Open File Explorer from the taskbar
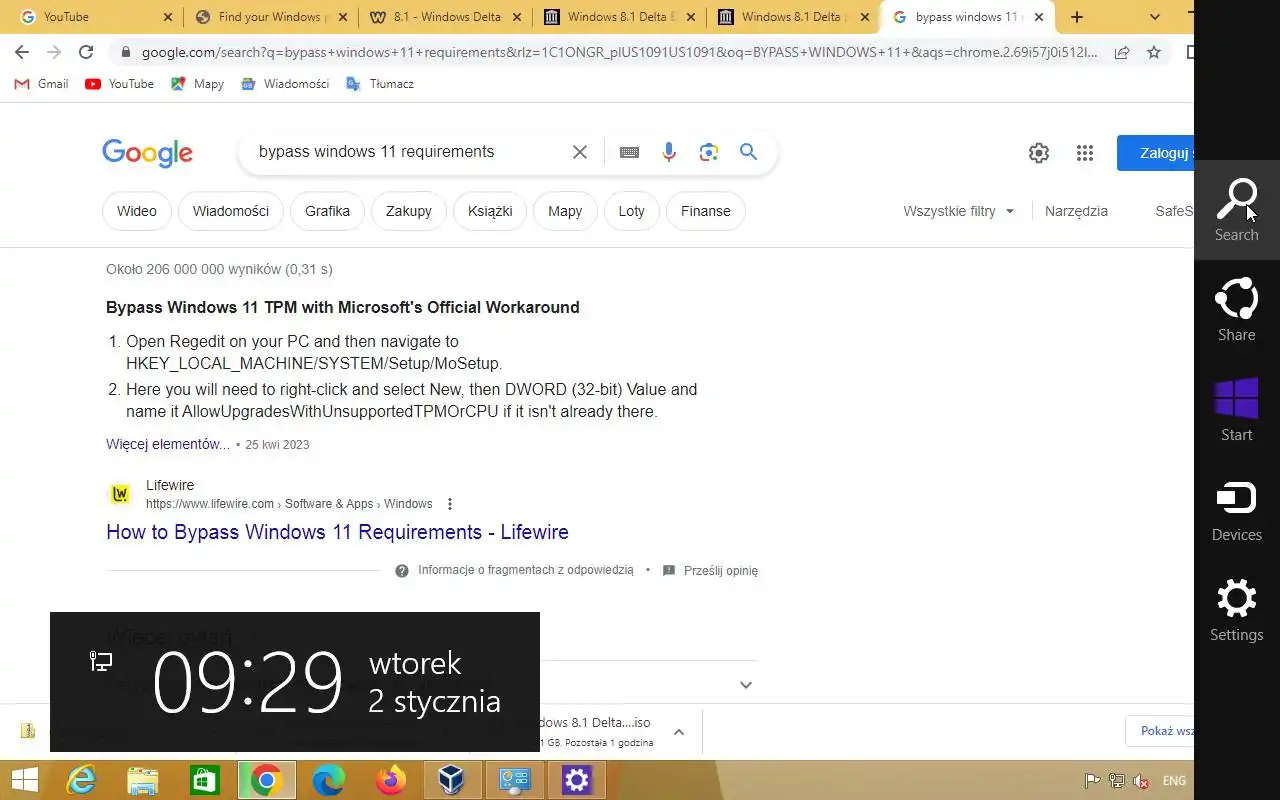The height and width of the screenshot is (800, 1280). click(143, 780)
